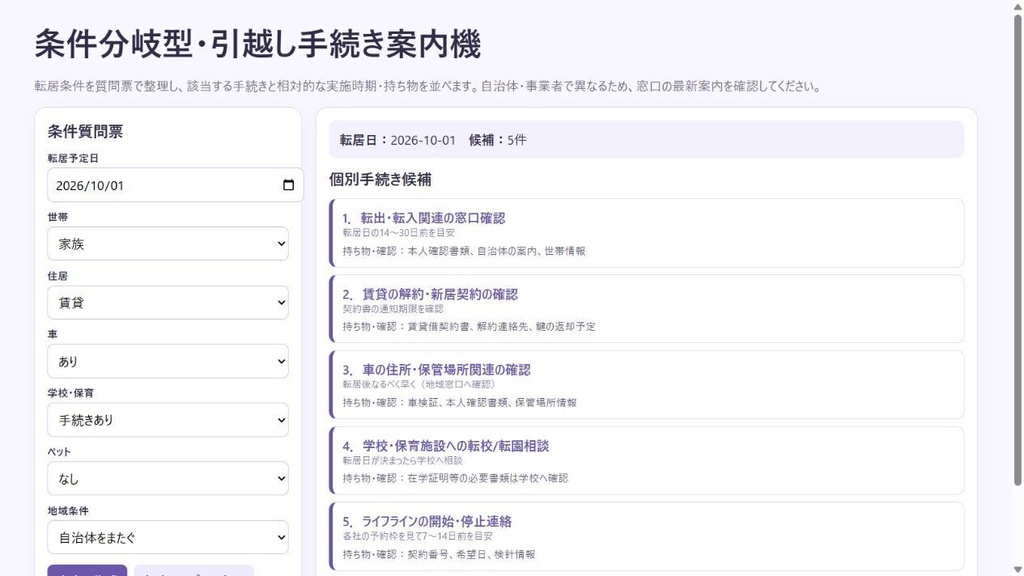Click the line 契約番号、希望日、検針情報
The image size is (1024, 576).
click(x=471, y=554)
